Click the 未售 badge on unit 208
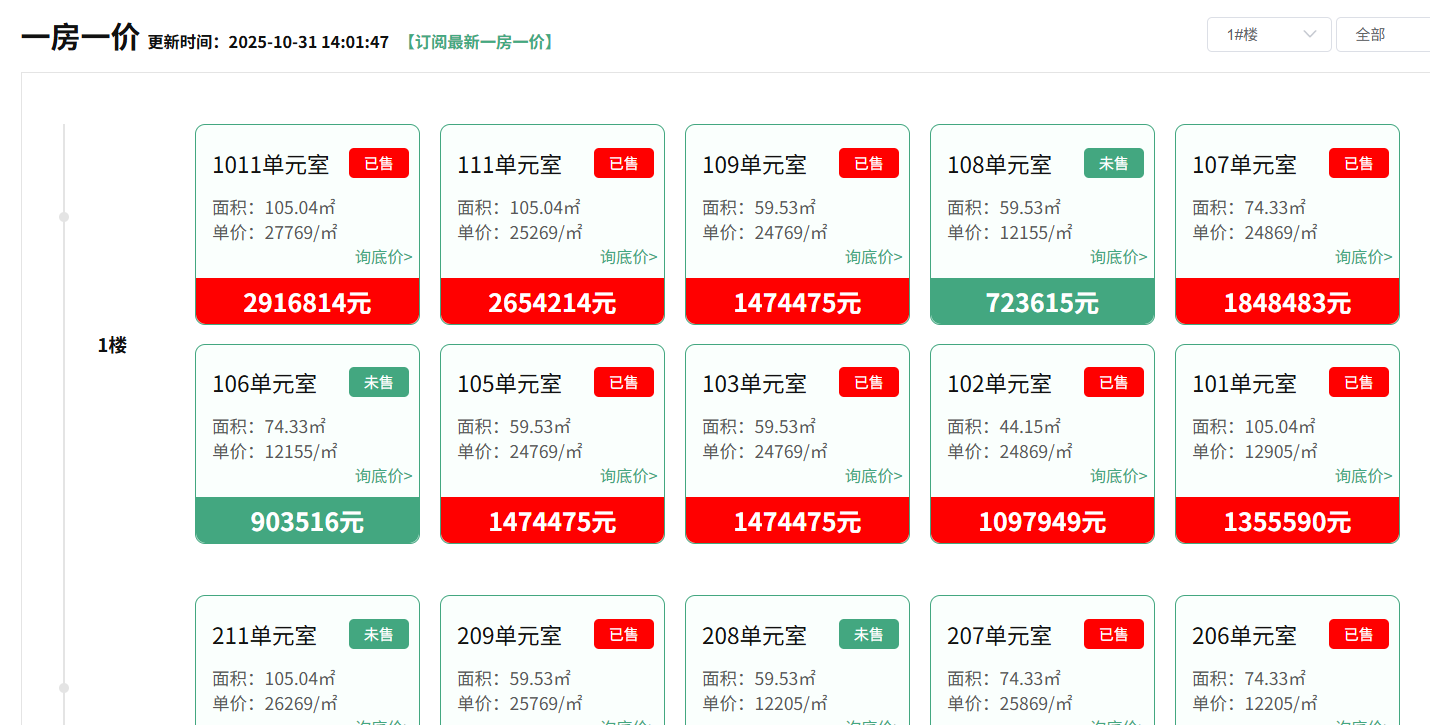 coord(868,634)
